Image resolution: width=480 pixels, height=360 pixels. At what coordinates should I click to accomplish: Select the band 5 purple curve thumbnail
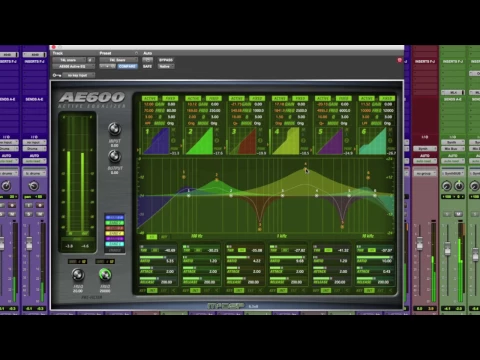point(329,141)
